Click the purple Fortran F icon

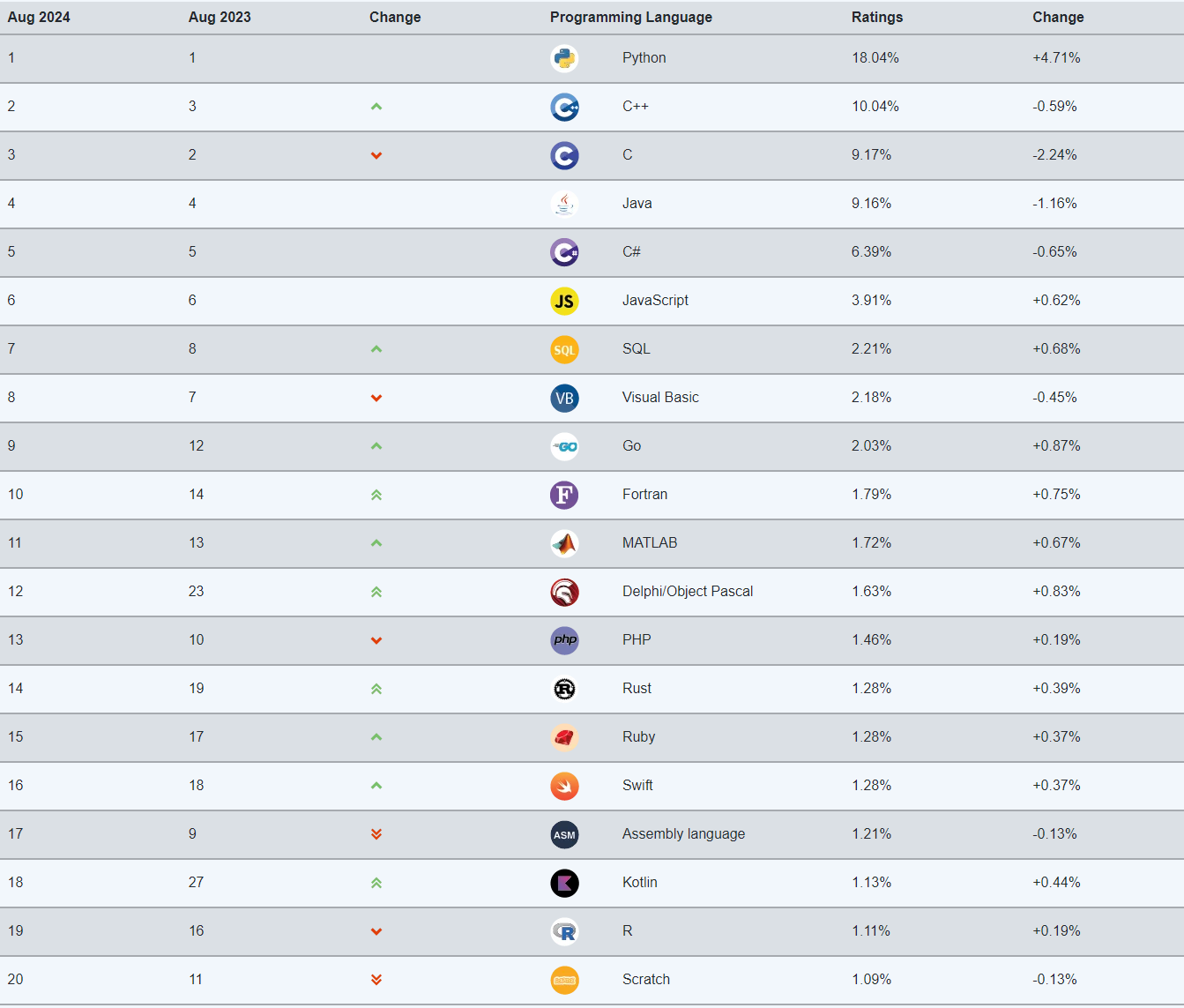[x=564, y=495]
